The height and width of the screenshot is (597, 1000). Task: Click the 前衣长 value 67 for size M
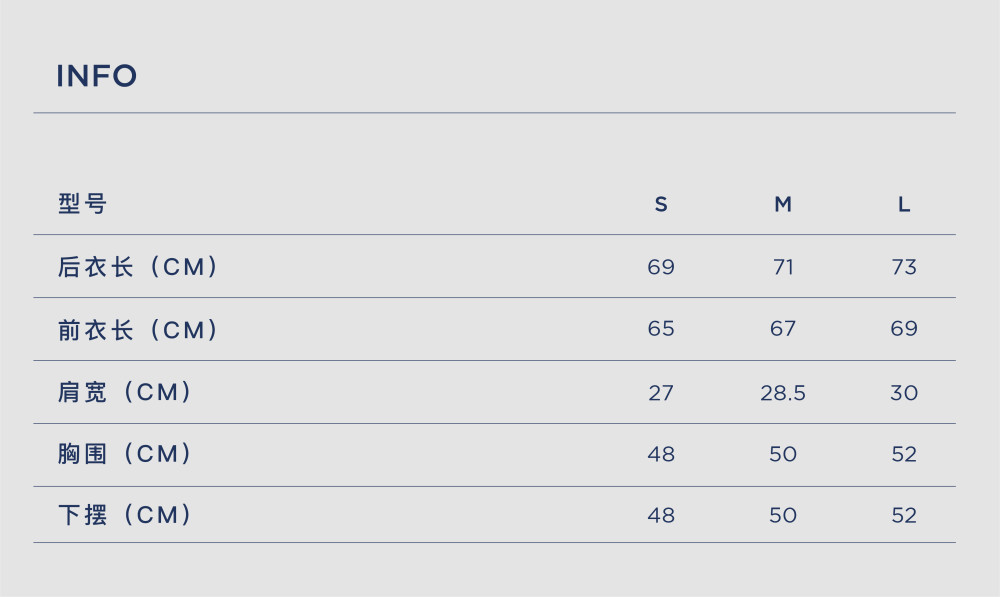(783, 328)
